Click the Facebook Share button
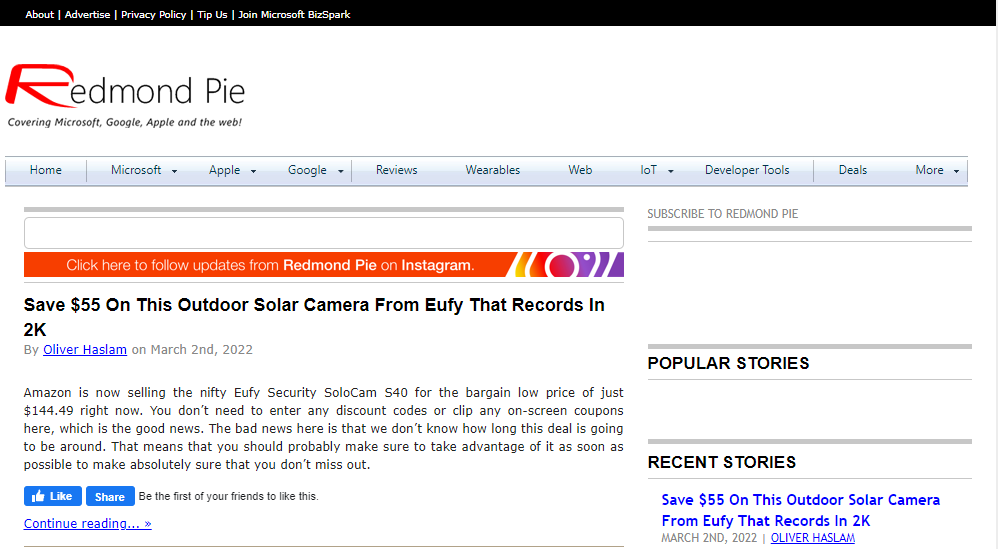 110,496
